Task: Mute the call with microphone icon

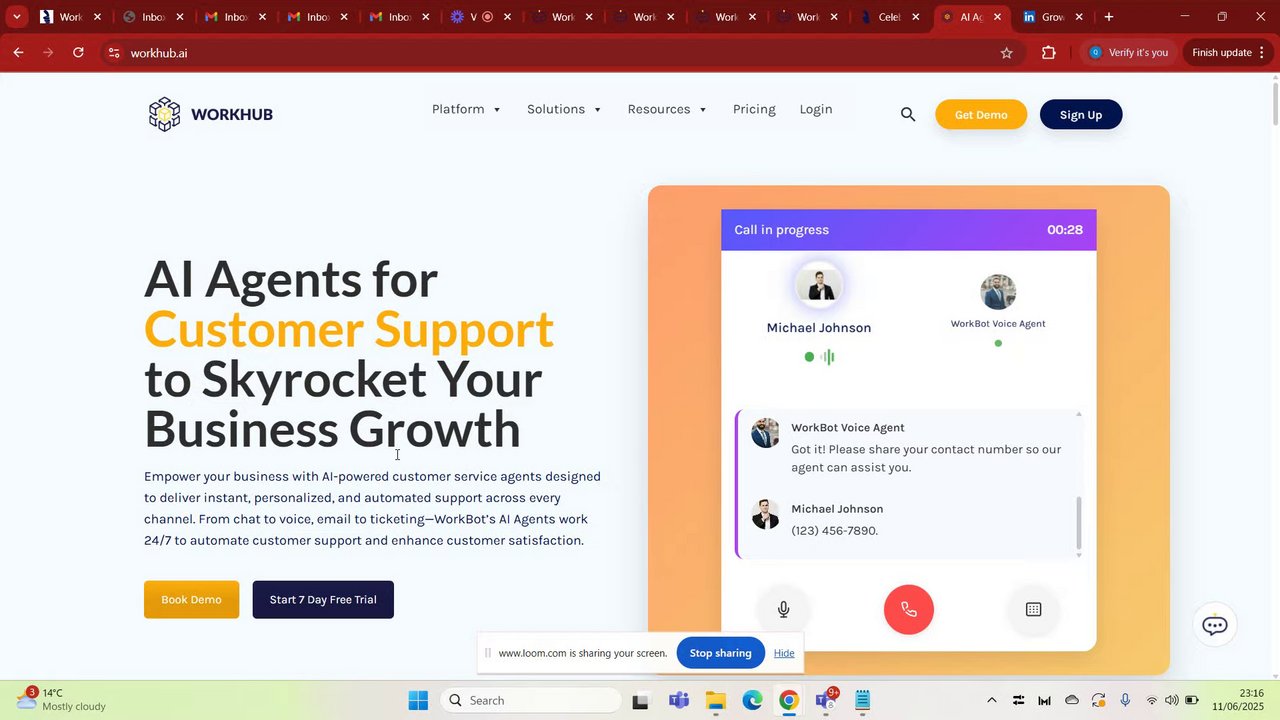Action: pyautogui.click(x=784, y=609)
